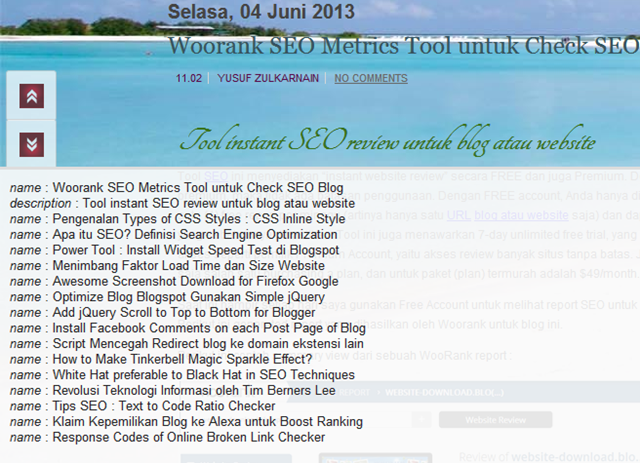Viewport: 640px width, 463px height.
Task: Click the scroll-to-top double arrow icon
Action: click(x=31, y=96)
